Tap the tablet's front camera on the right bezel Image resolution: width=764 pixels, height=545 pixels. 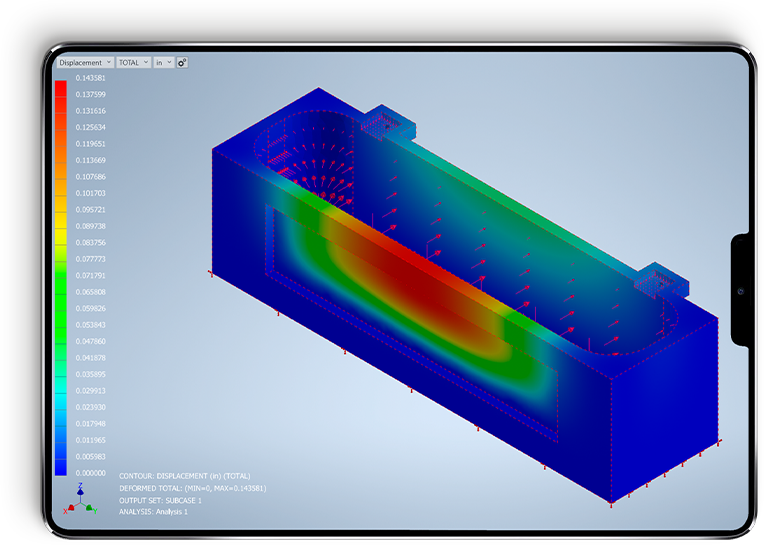point(739,291)
